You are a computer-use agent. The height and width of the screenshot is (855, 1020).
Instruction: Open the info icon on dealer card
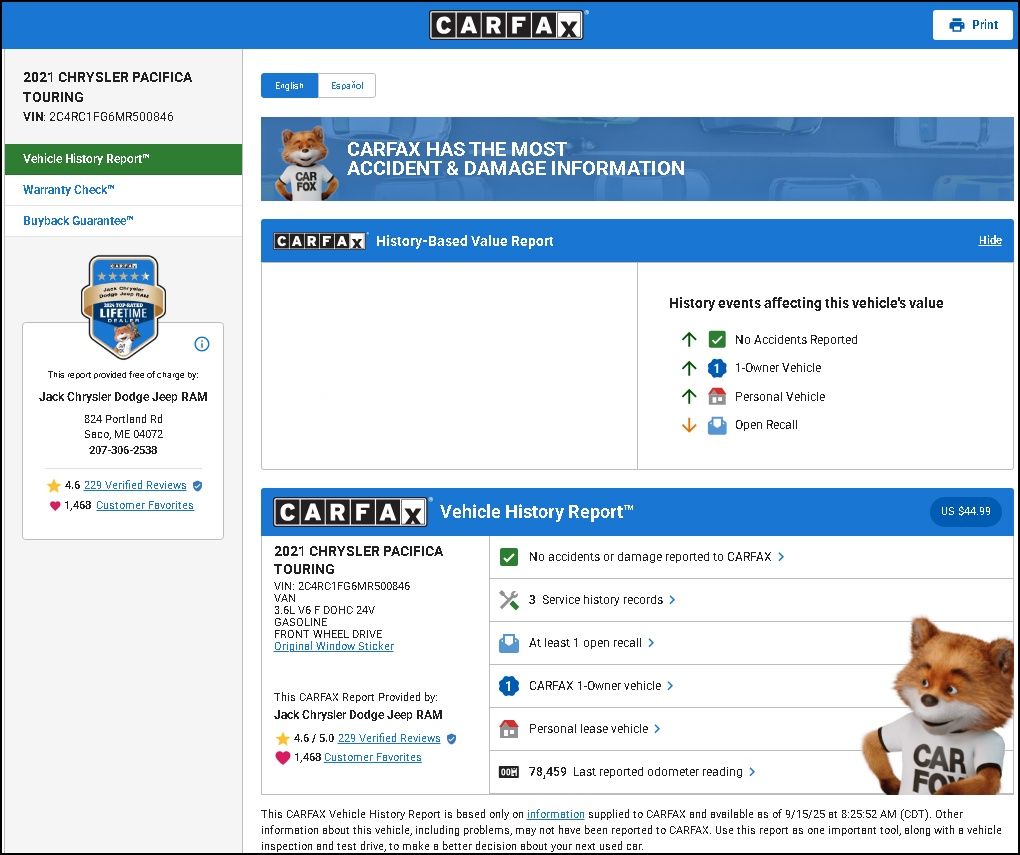click(202, 344)
